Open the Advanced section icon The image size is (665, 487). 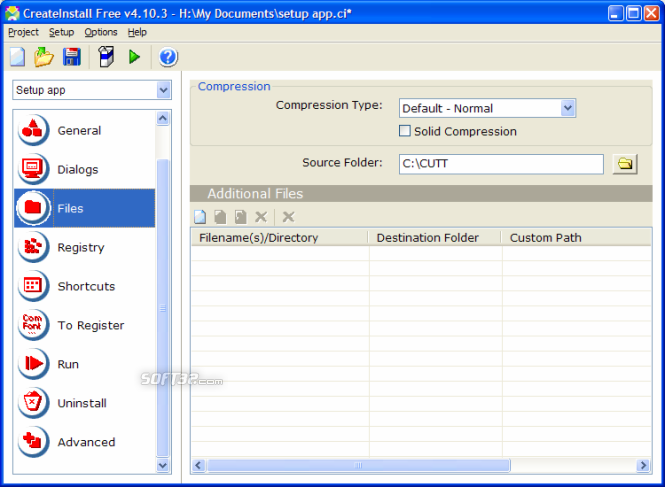point(33,442)
